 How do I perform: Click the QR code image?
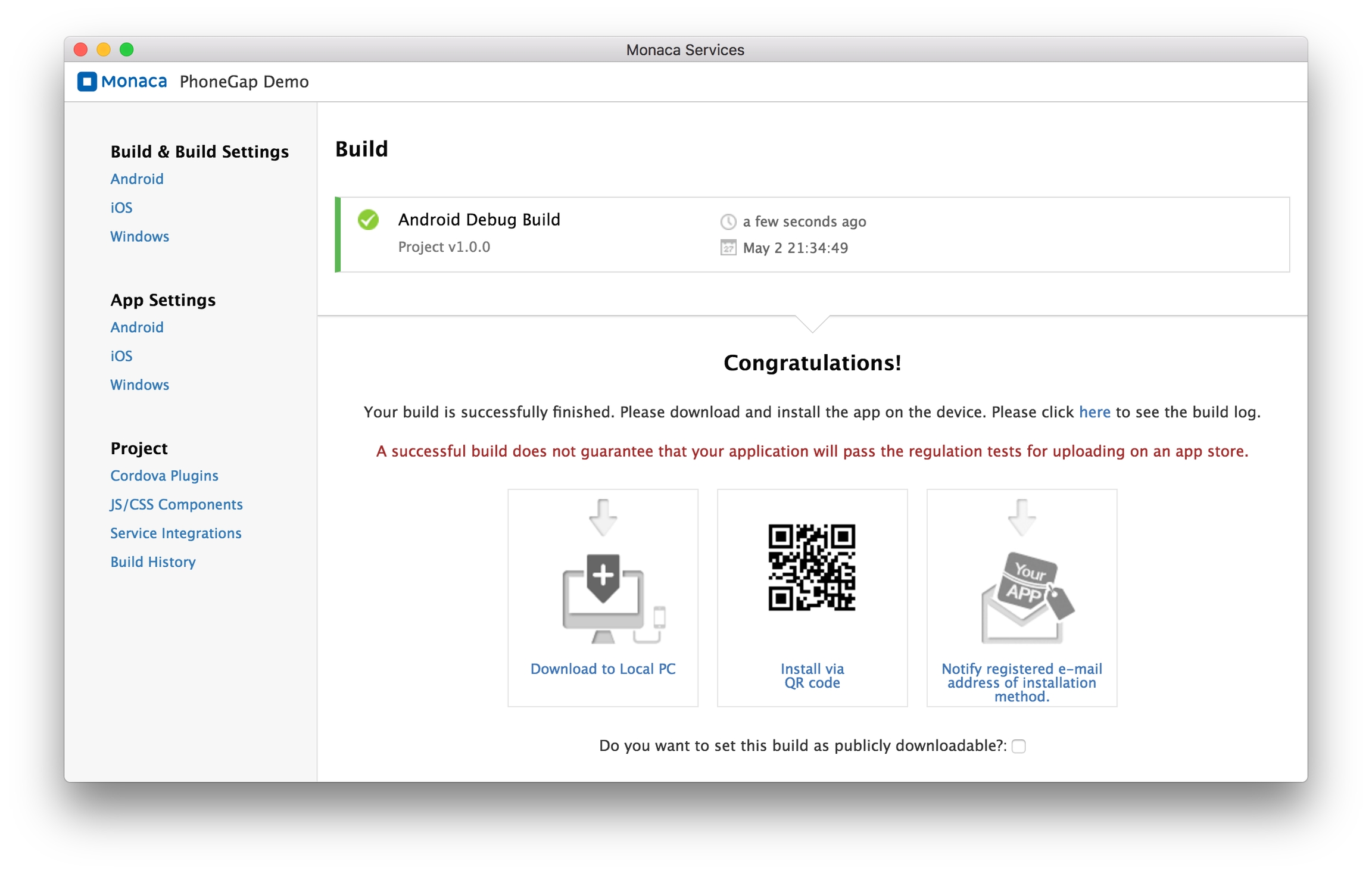[x=812, y=567]
